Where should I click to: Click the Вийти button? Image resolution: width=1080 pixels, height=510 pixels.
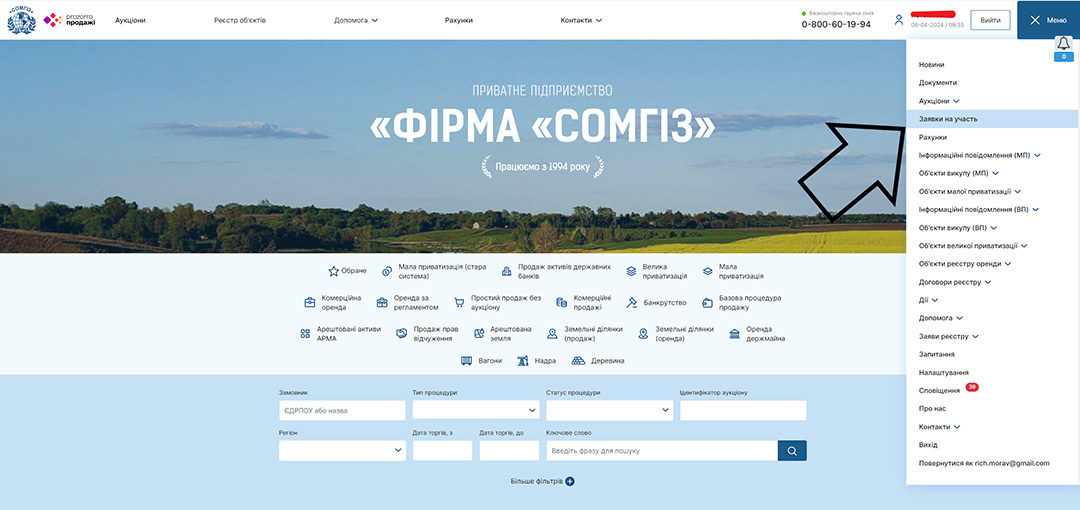click(990, 20)
